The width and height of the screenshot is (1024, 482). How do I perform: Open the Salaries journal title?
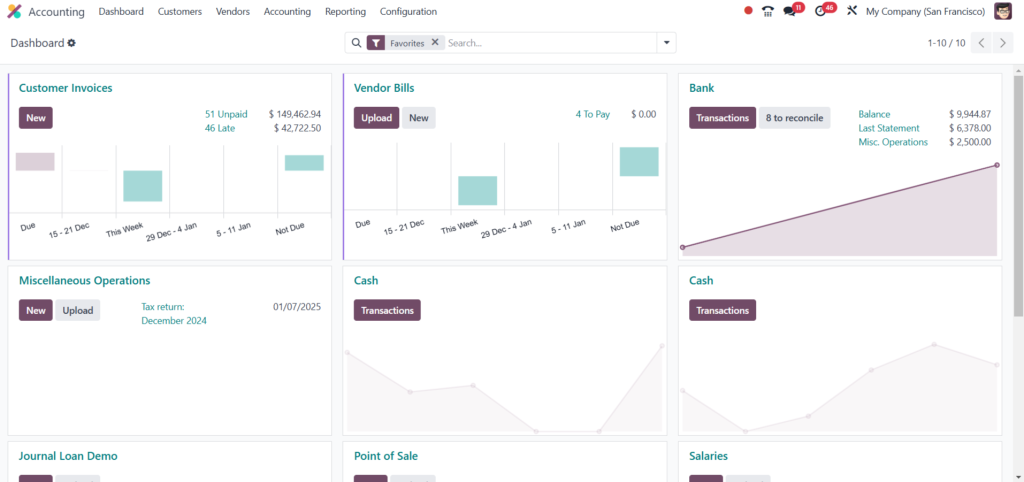pyautogui.click(x=709, y=456)
